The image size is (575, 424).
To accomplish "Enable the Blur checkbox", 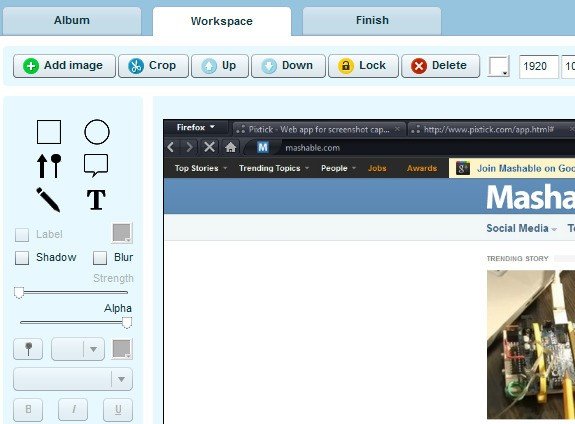I will pyautogui.click(x=100, y=257).
